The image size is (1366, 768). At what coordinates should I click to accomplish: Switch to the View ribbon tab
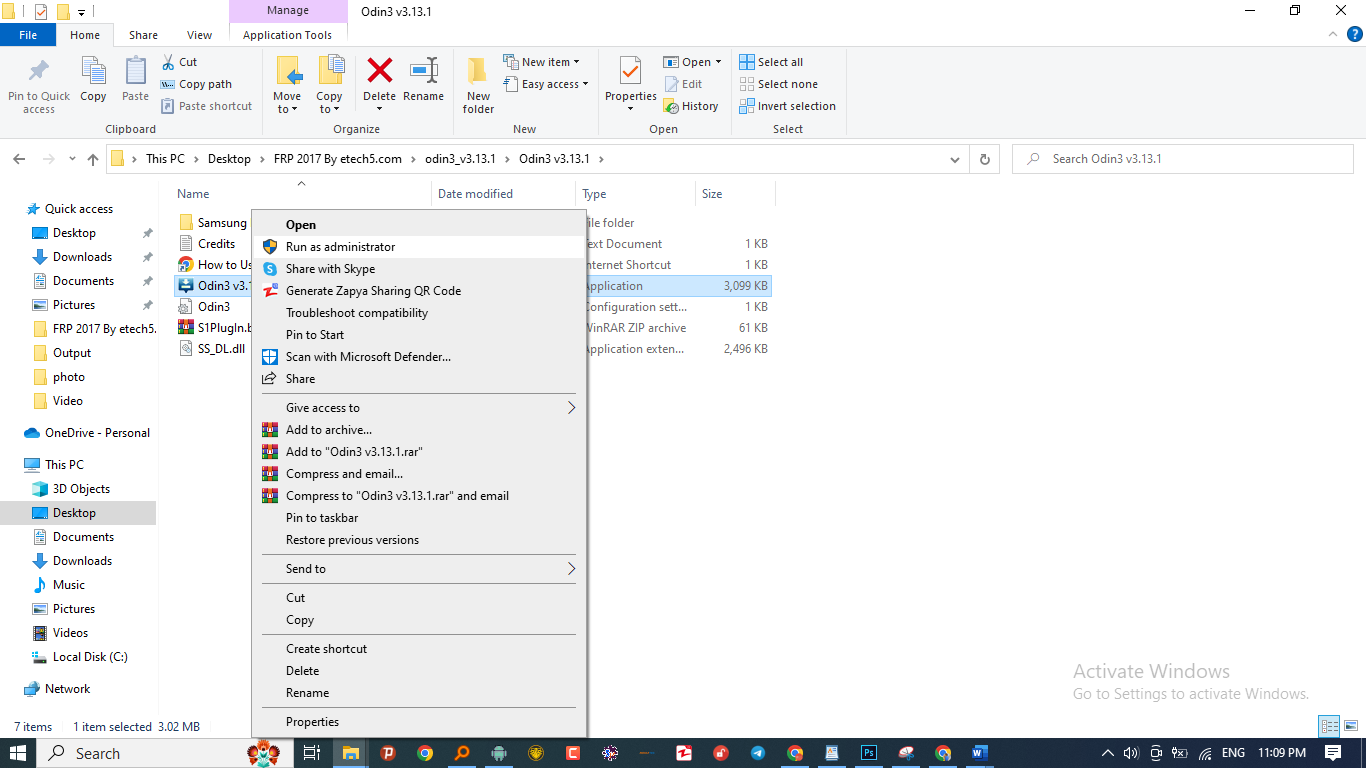coord(199,35)
